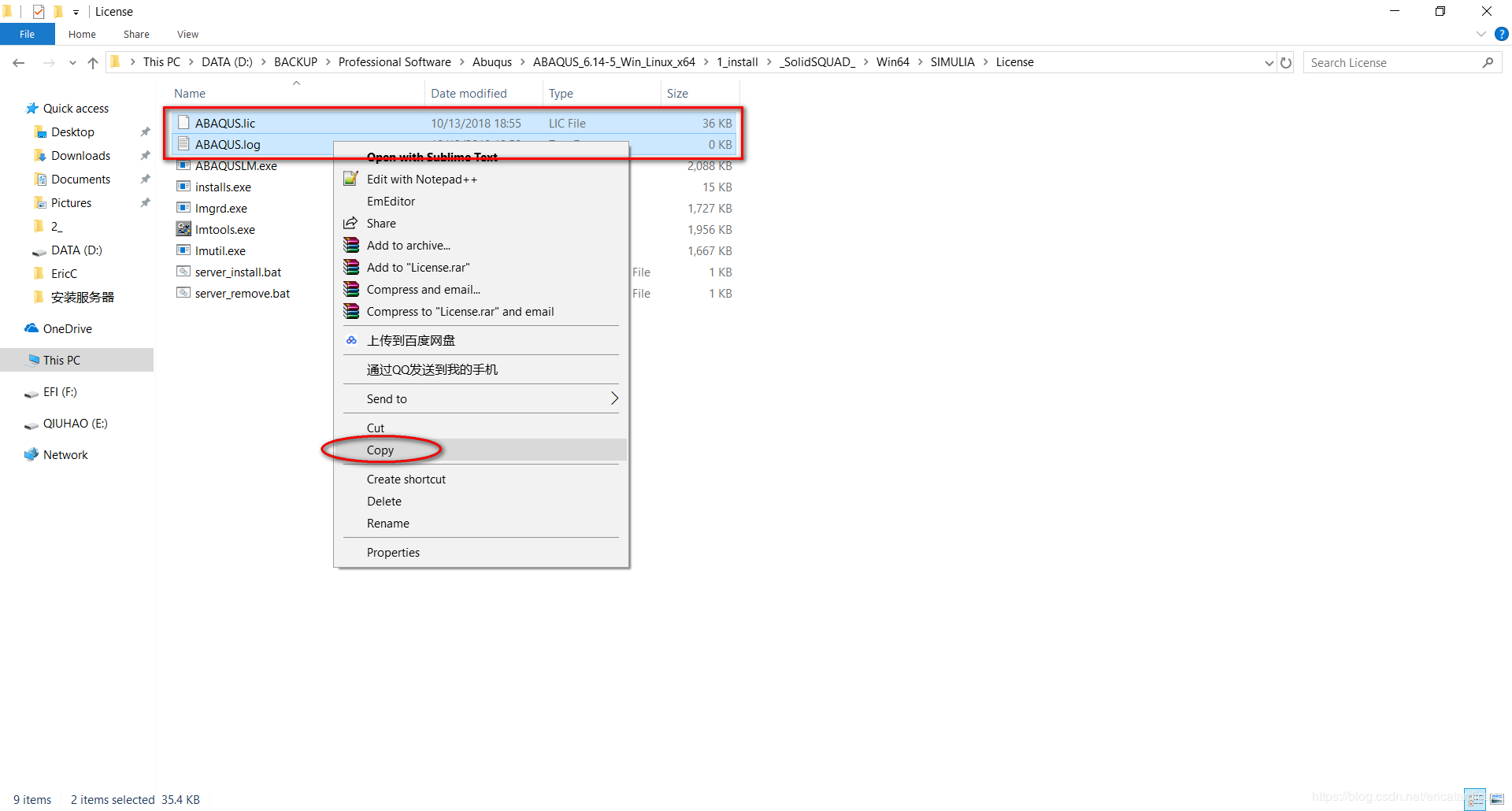Expand the ribbon with the chevron

click(x=1480, y=34)
